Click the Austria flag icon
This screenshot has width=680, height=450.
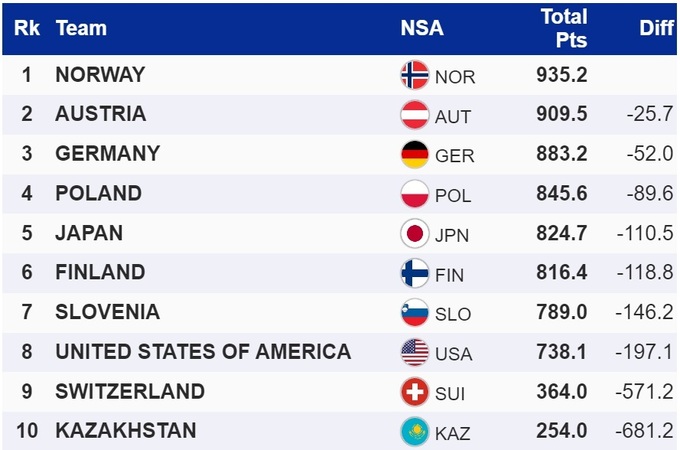click(x=414, y=115)
